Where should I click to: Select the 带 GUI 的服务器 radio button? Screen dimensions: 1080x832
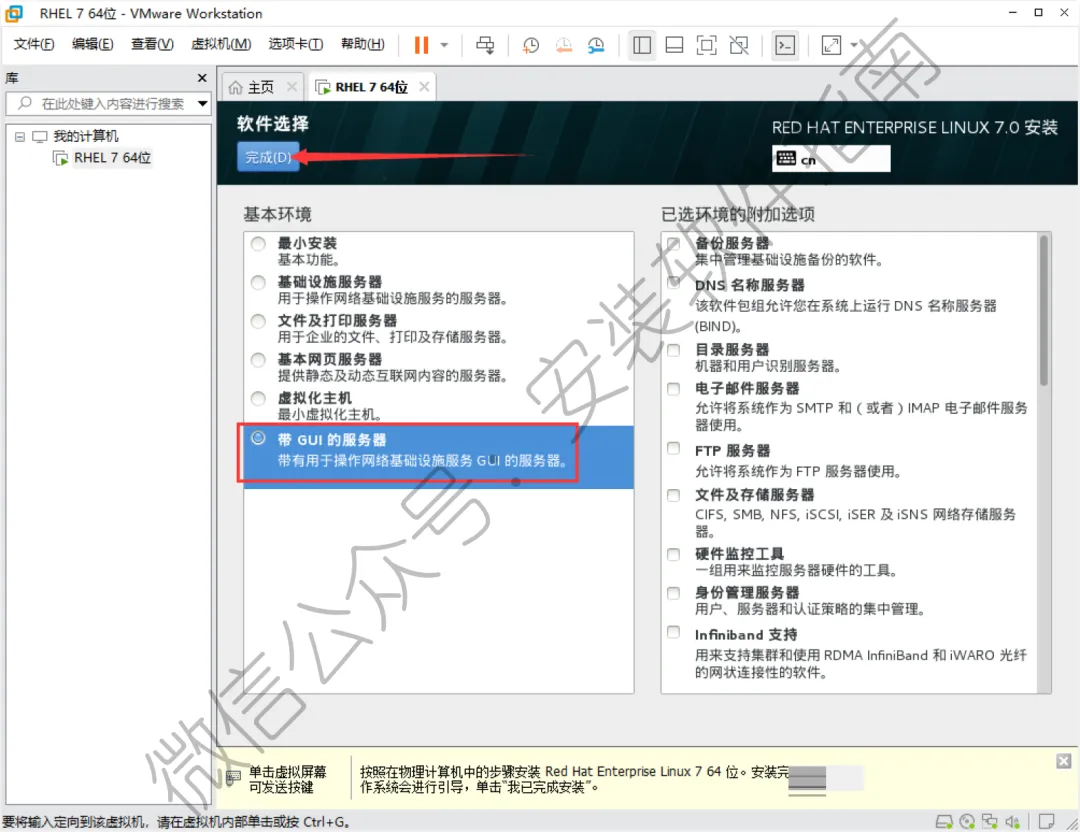(258, 438)
